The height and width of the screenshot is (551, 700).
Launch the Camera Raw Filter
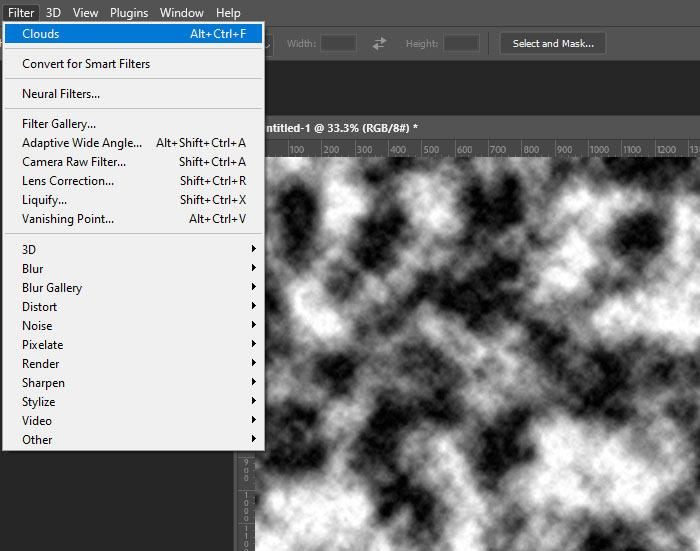coord(74,162)
